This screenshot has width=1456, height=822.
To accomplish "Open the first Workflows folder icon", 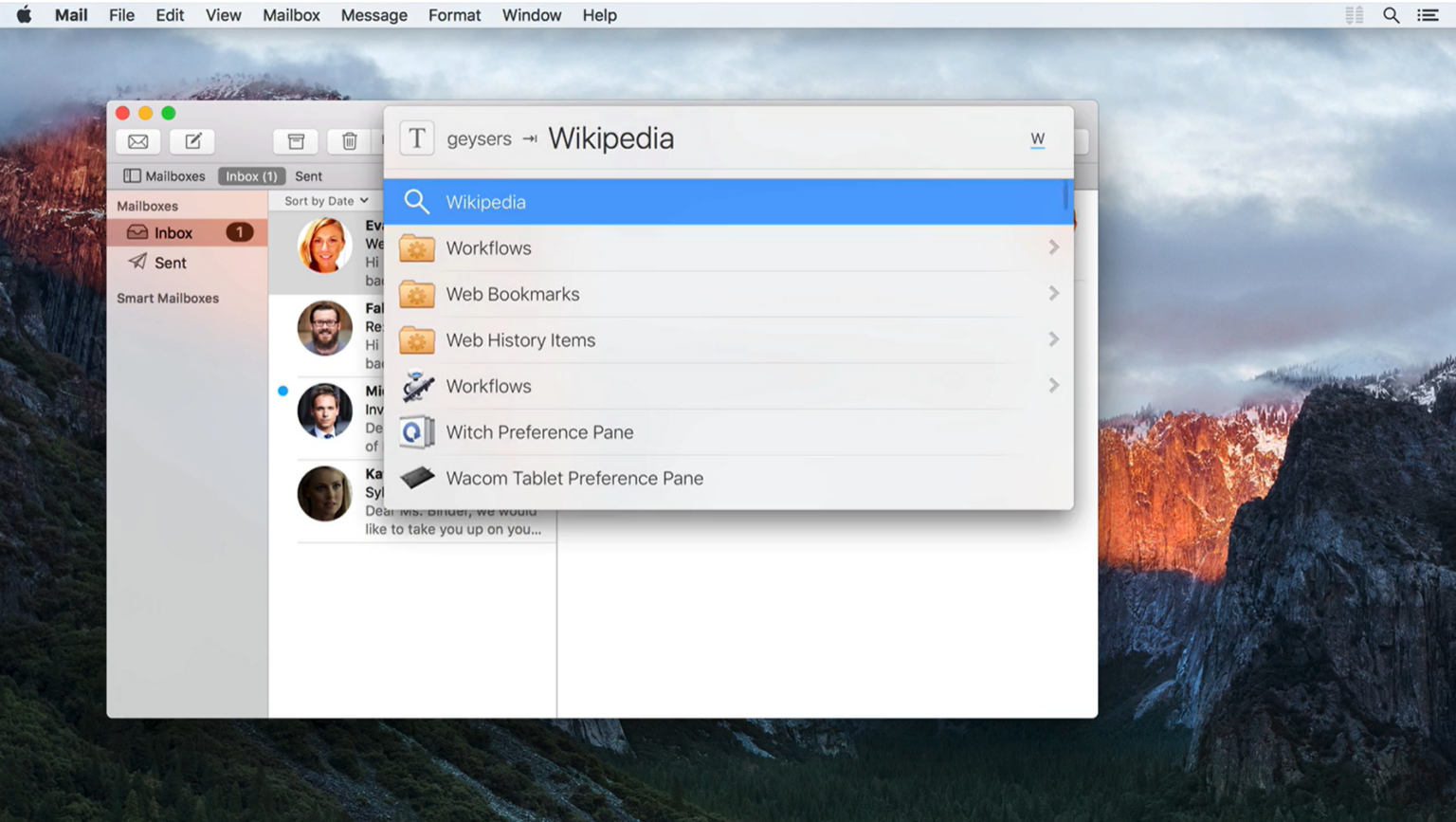I will tap(417, 247).
